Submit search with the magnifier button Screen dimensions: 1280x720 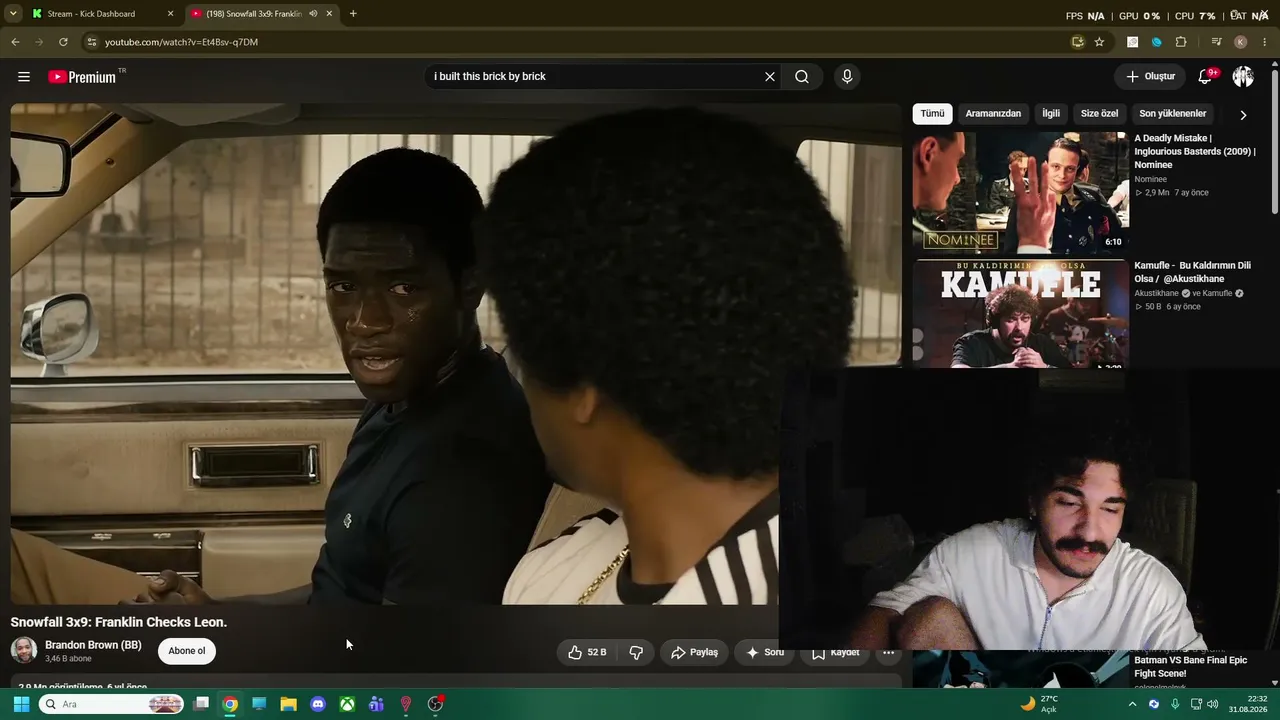click(x=802, y=77)
